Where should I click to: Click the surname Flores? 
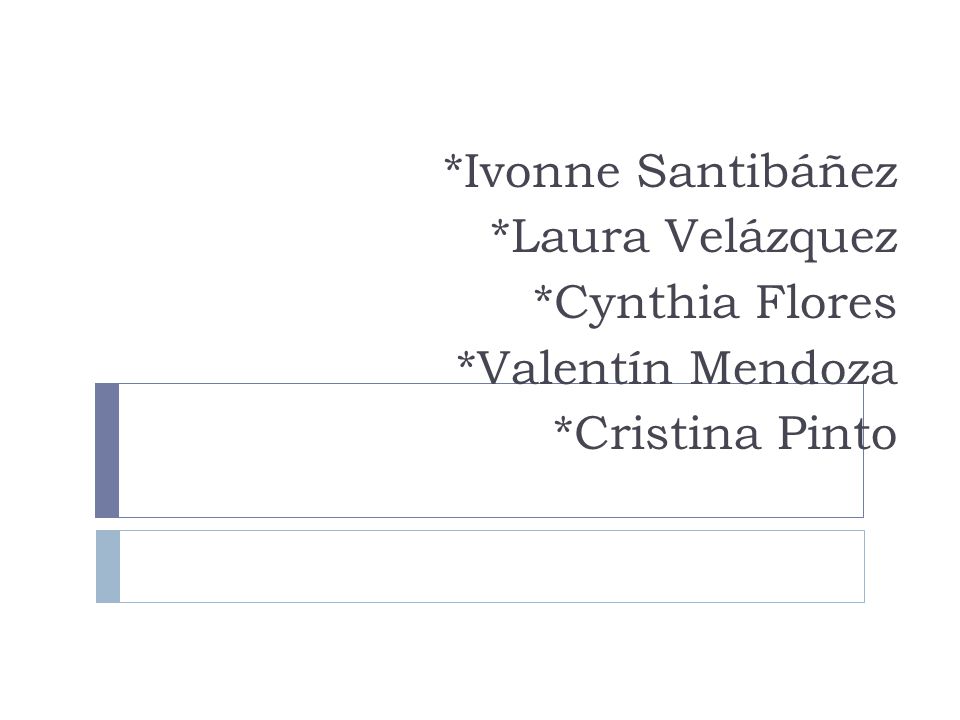826,302
